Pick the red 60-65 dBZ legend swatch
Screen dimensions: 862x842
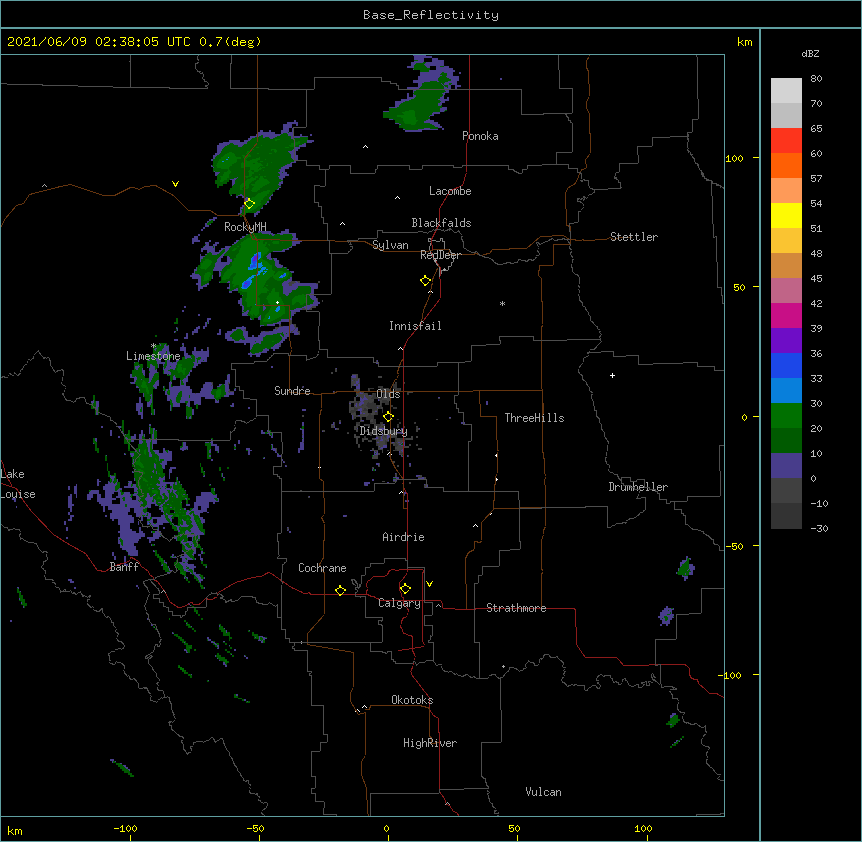786,141
